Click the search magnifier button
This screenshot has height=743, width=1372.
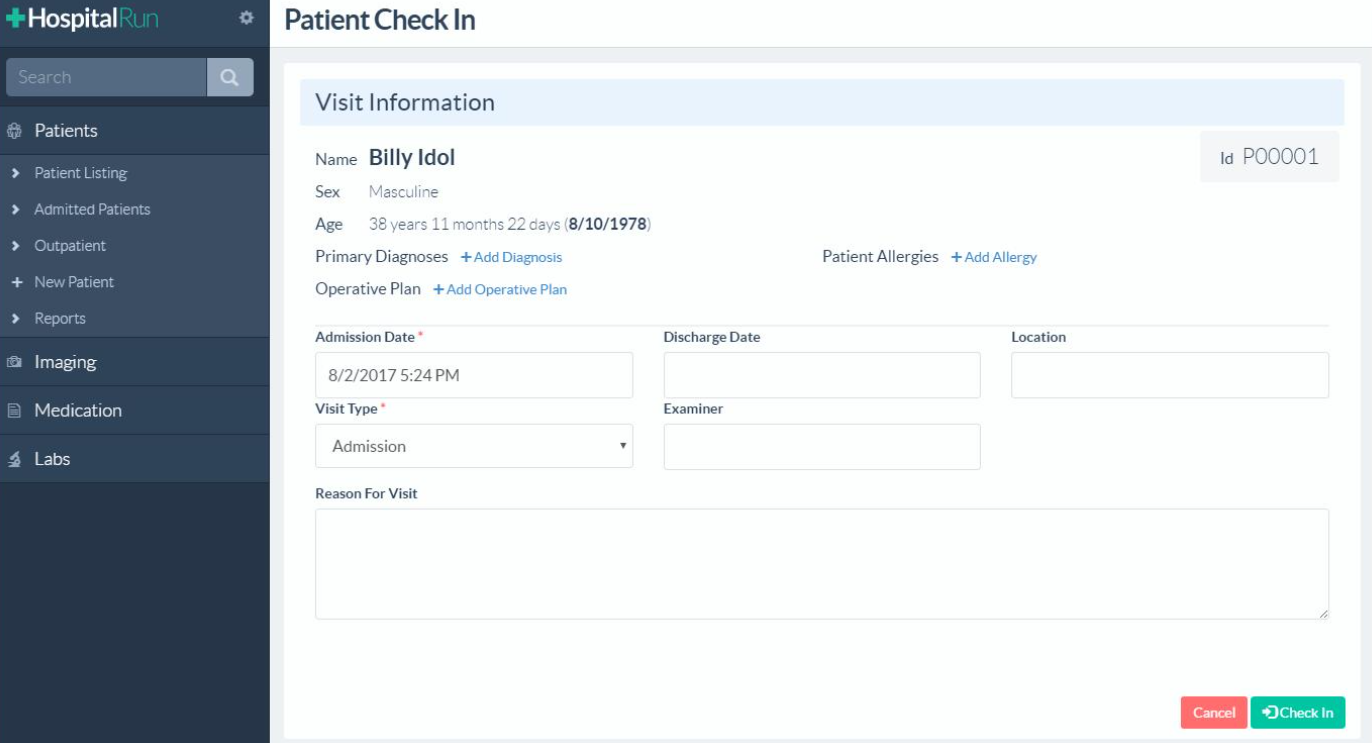point(230,77)
